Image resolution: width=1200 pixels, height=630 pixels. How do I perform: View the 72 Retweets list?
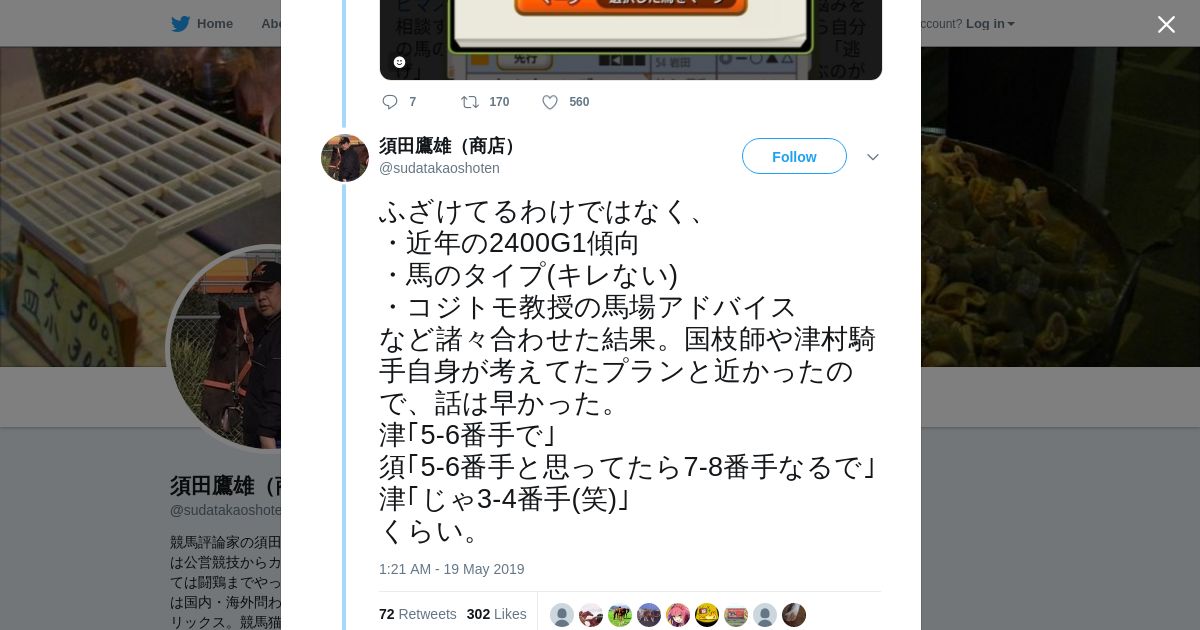click(418, 614)
